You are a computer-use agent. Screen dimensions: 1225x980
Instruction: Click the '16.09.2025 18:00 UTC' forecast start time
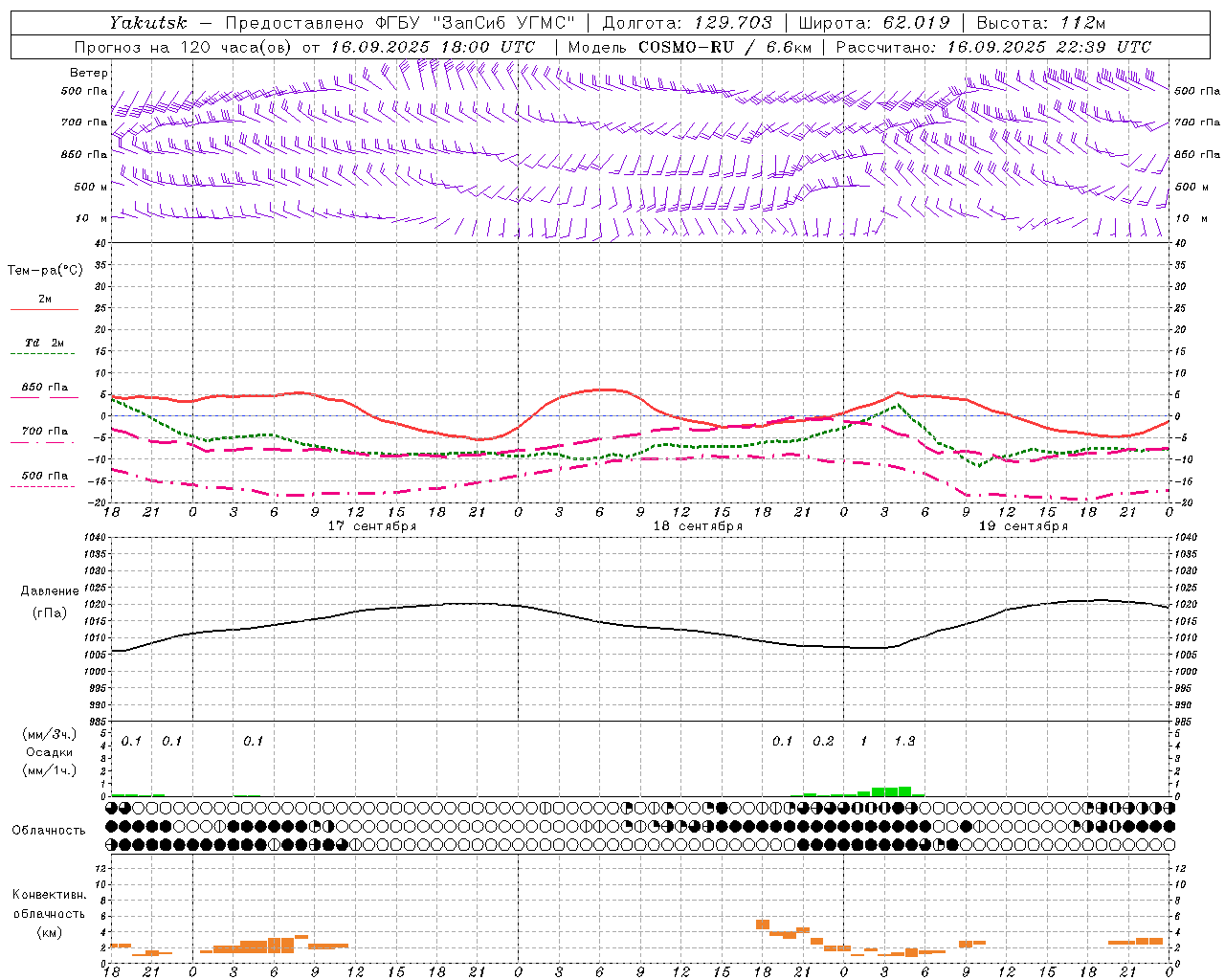(433, 47)
